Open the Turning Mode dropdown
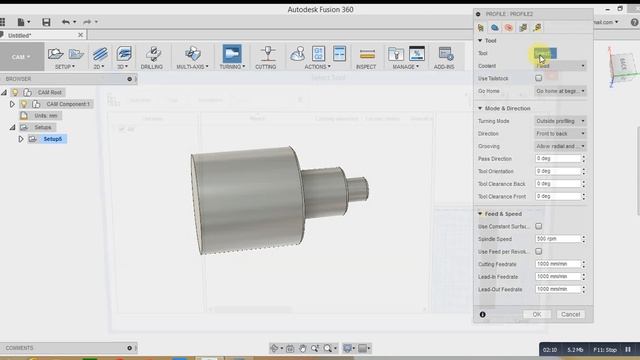This screenshot has height=360, width=640. [560, 121]
